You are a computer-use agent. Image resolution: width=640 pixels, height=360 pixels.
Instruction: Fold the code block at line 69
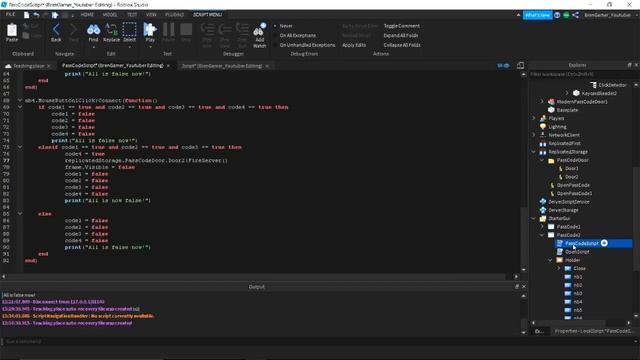coord(20,107)
